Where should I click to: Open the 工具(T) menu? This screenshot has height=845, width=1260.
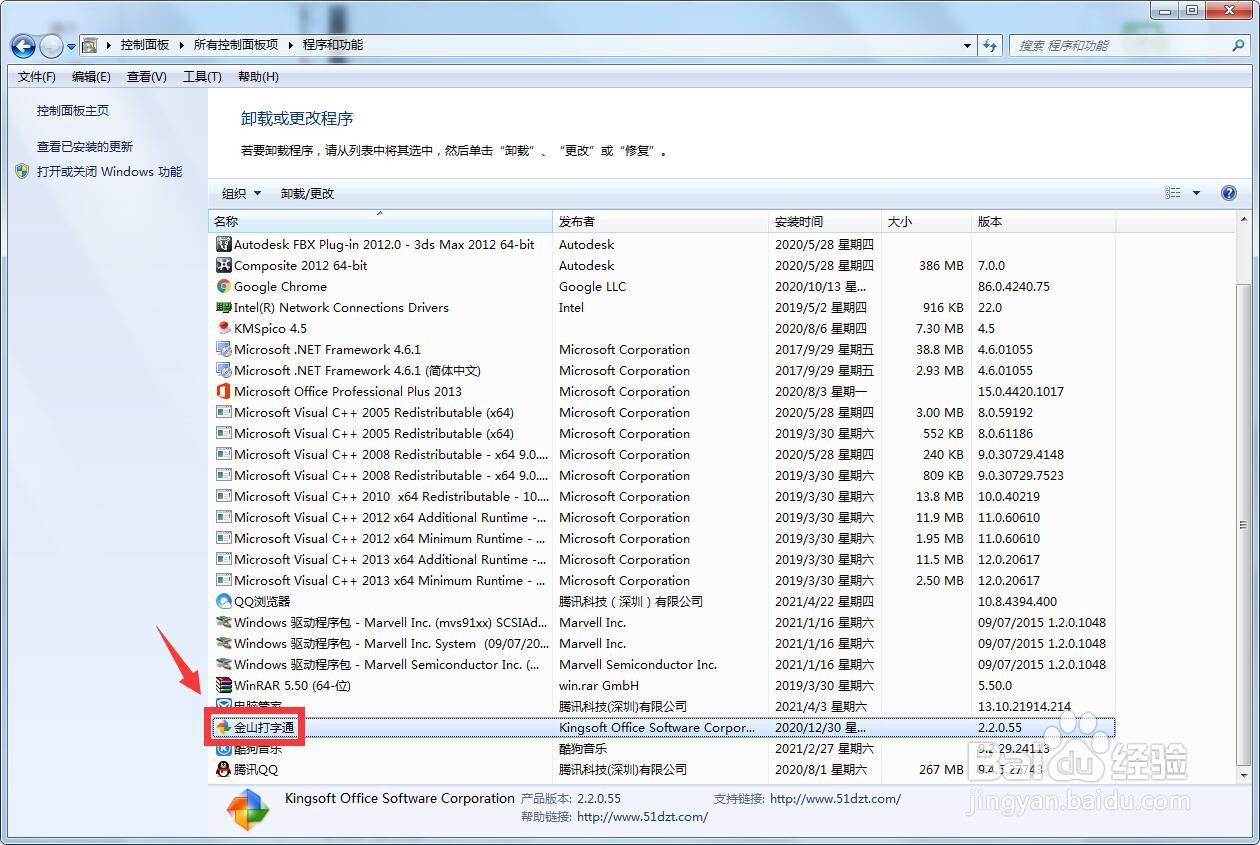point(202,77)
